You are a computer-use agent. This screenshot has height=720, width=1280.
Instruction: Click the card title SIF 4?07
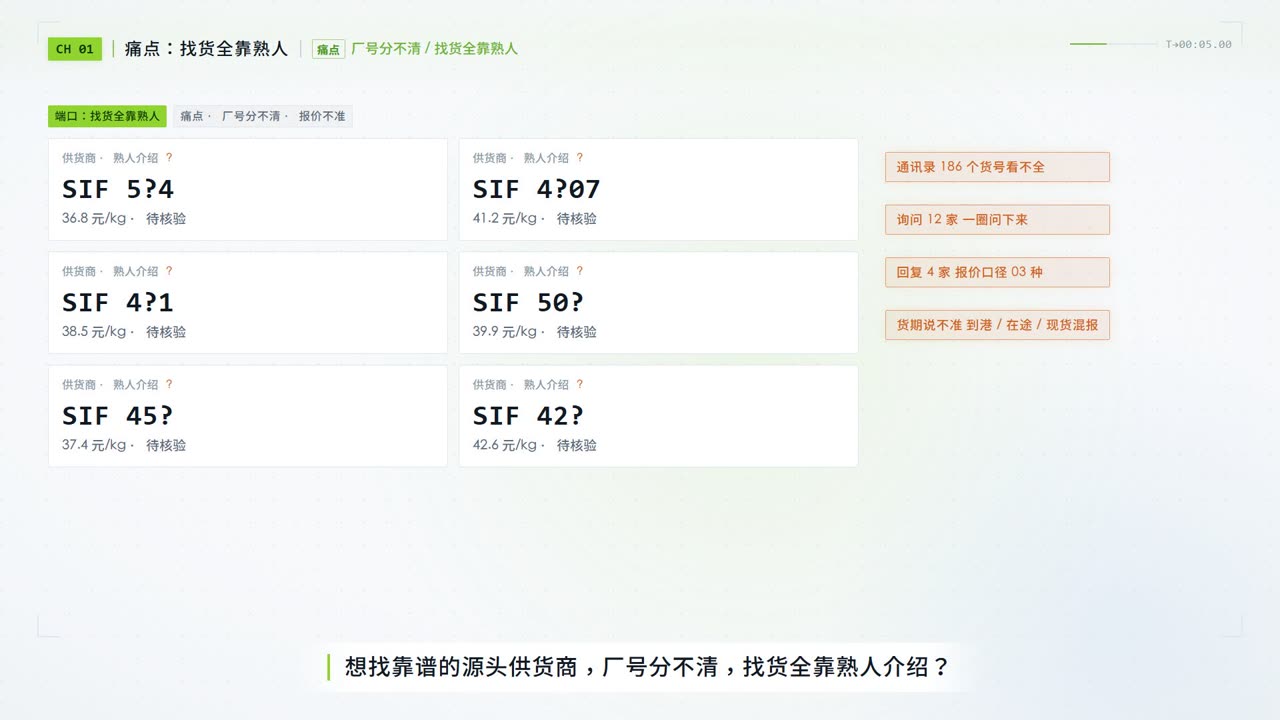[536, 189]
